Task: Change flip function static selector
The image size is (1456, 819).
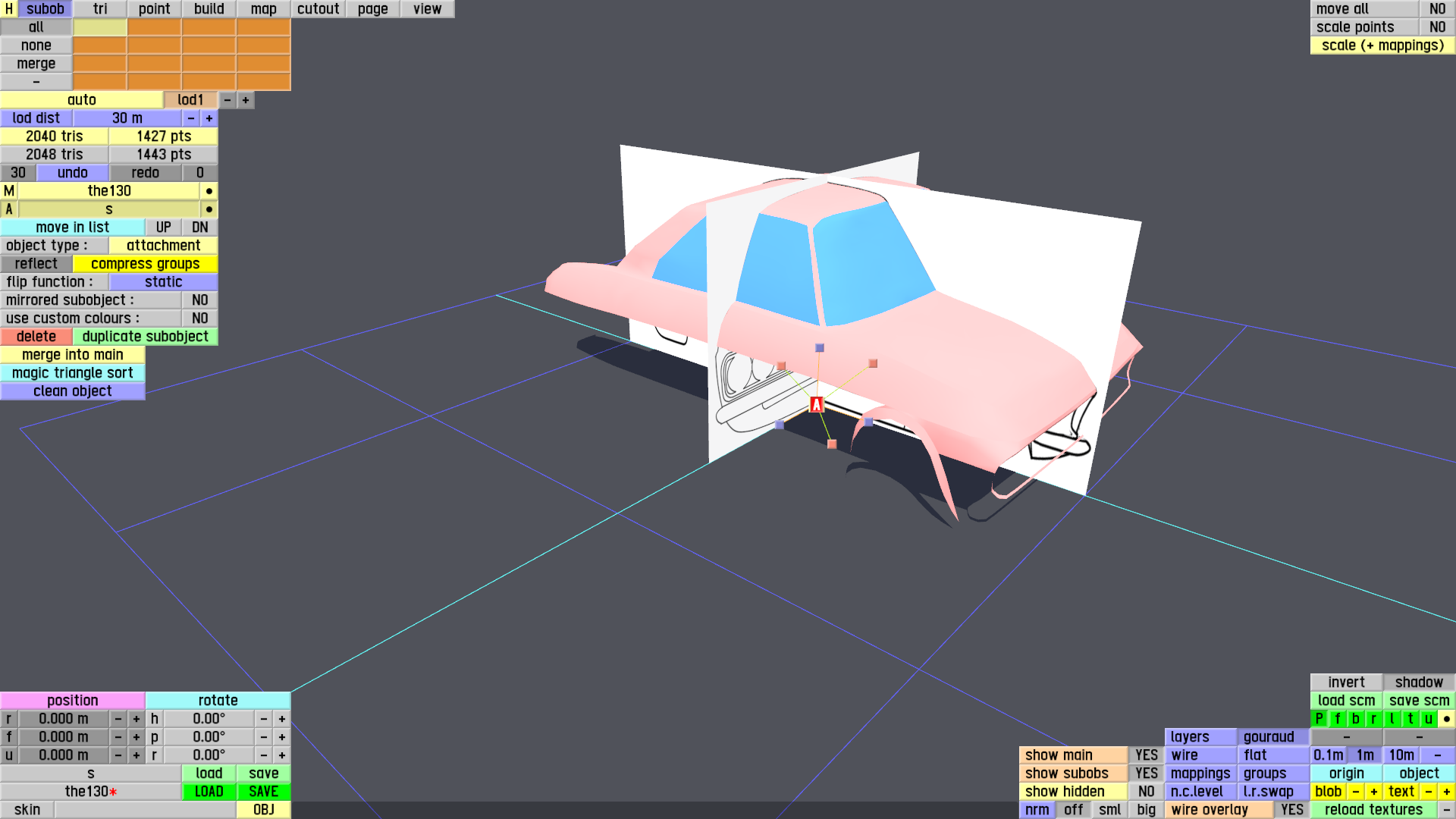Action: [x=163, y=282]
